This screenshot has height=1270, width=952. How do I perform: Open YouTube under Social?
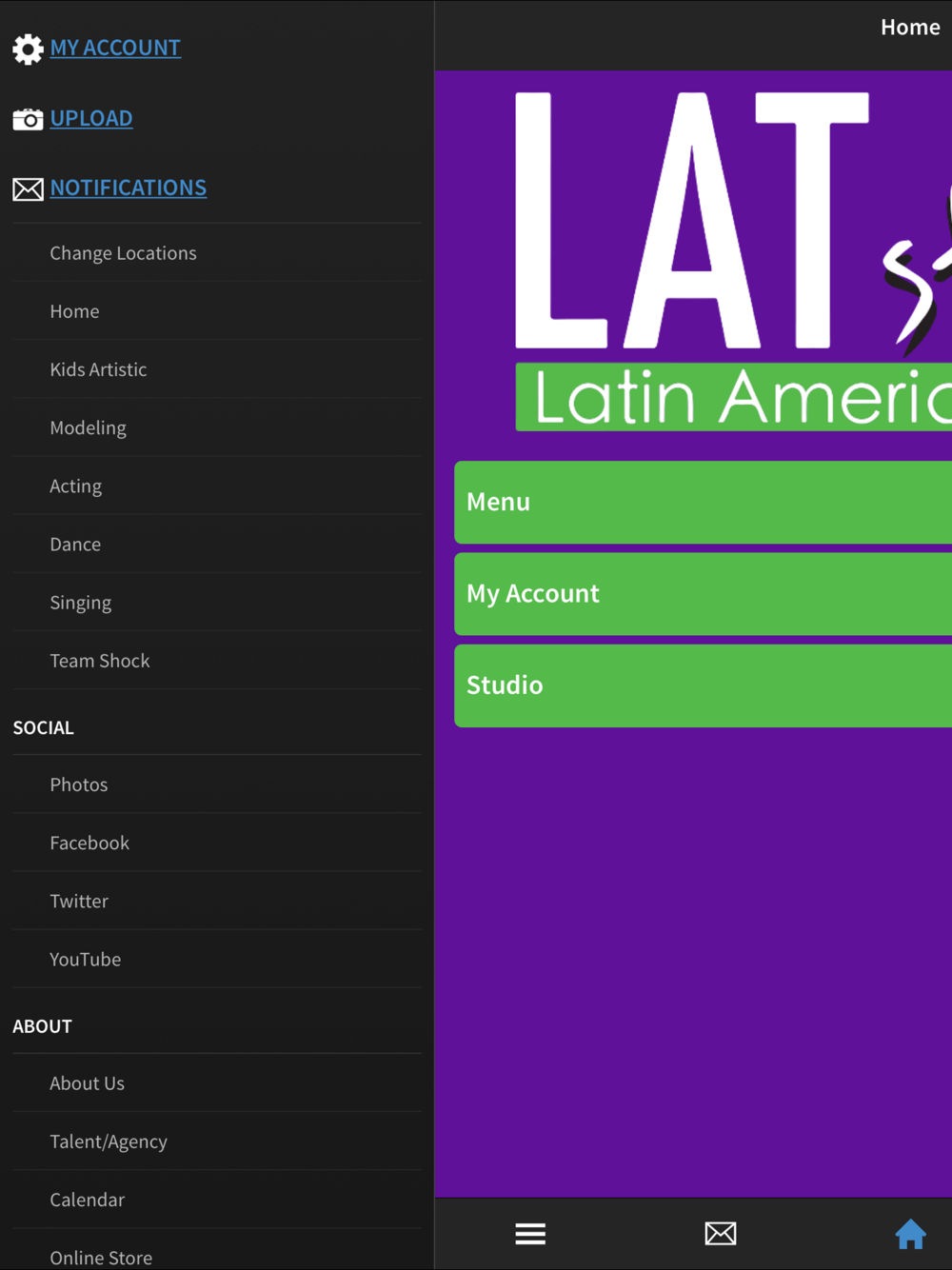point(217,959)
